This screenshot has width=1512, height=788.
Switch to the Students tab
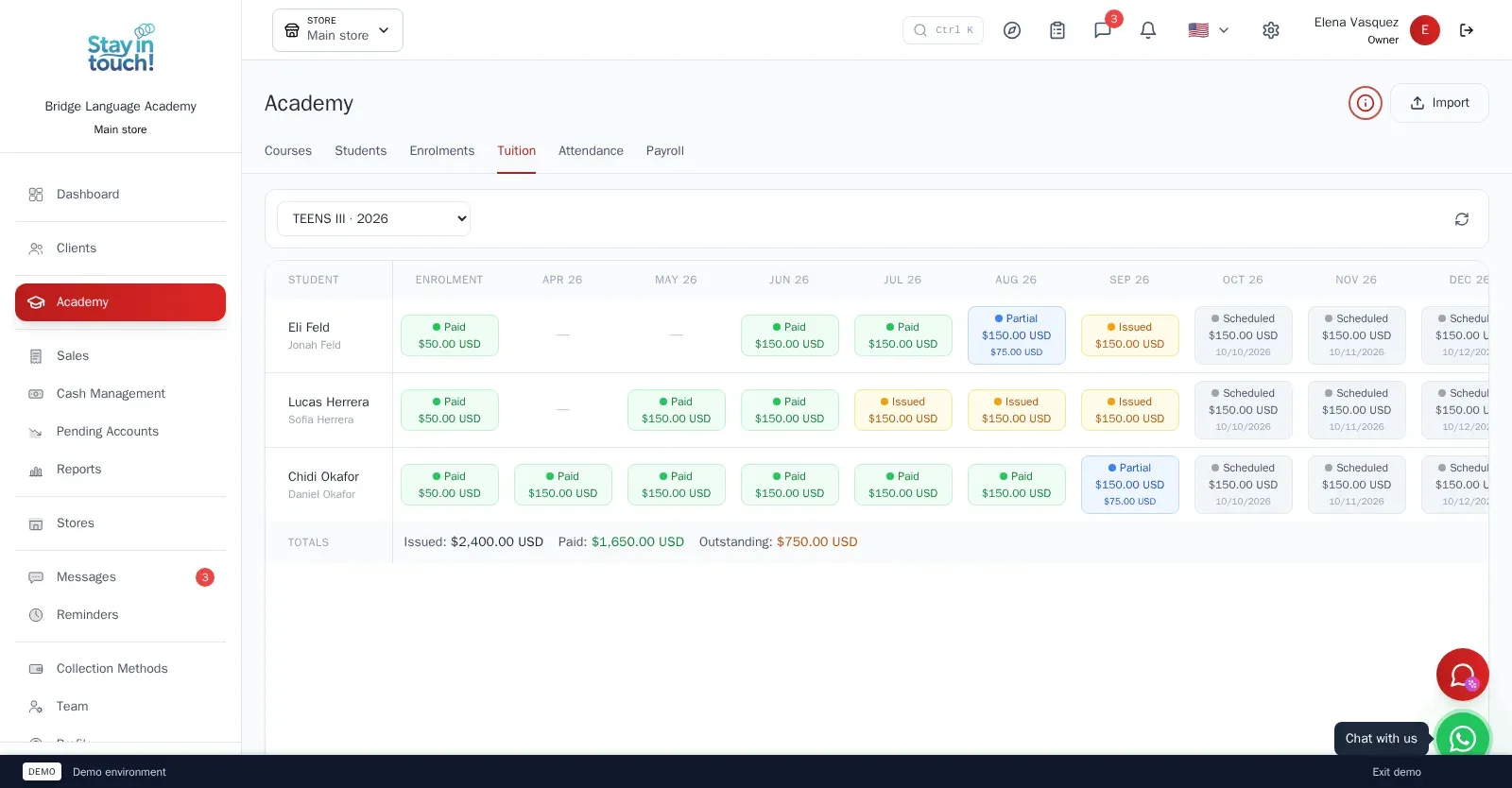(x=360, y=151)
